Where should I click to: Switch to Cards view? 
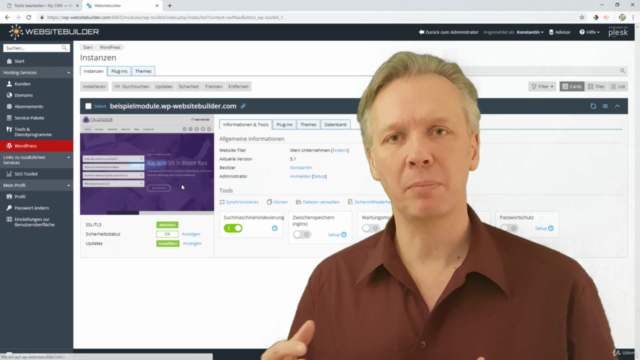click(572, 87)
